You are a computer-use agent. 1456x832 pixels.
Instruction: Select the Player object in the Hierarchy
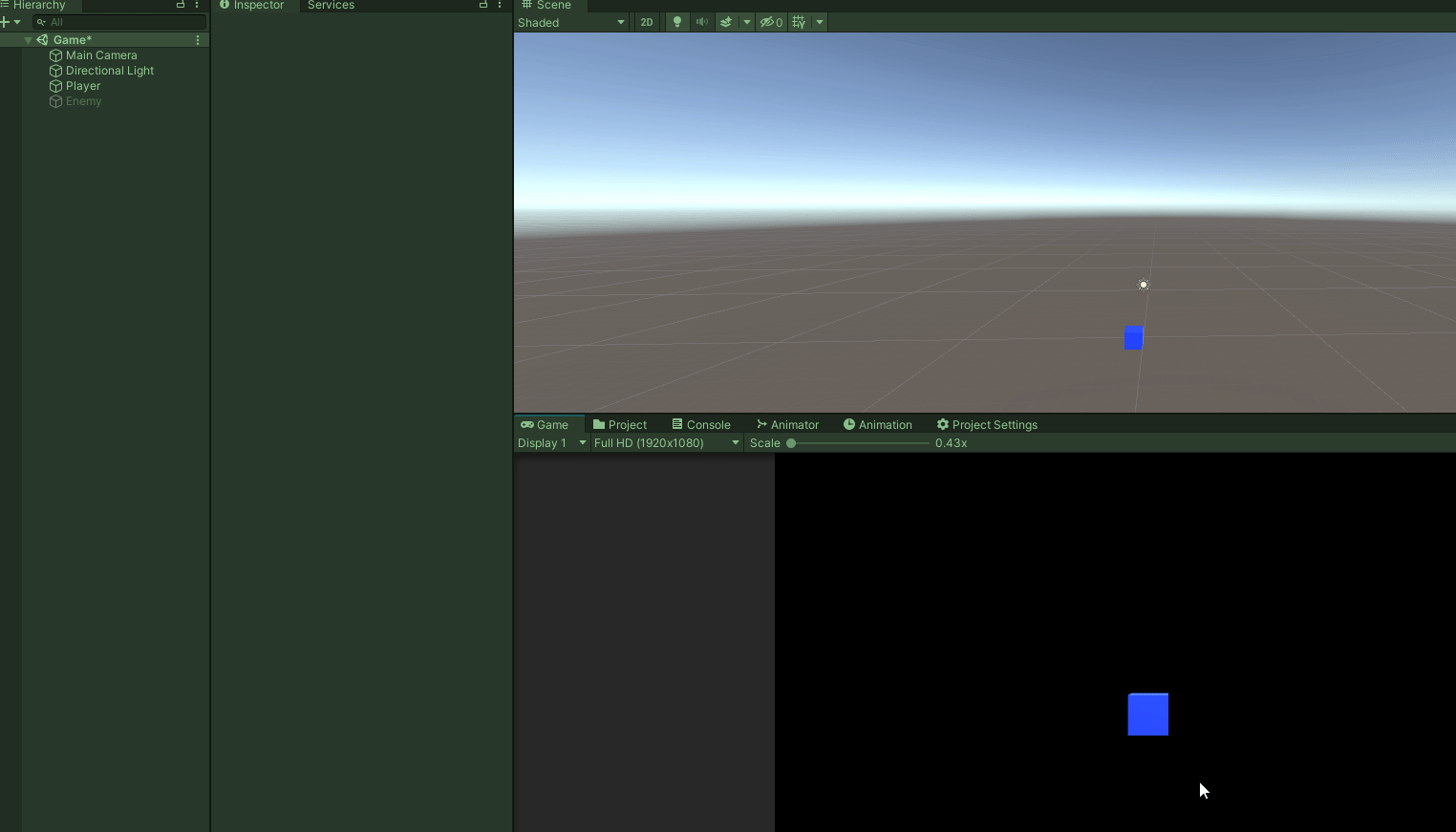[83, 86]
